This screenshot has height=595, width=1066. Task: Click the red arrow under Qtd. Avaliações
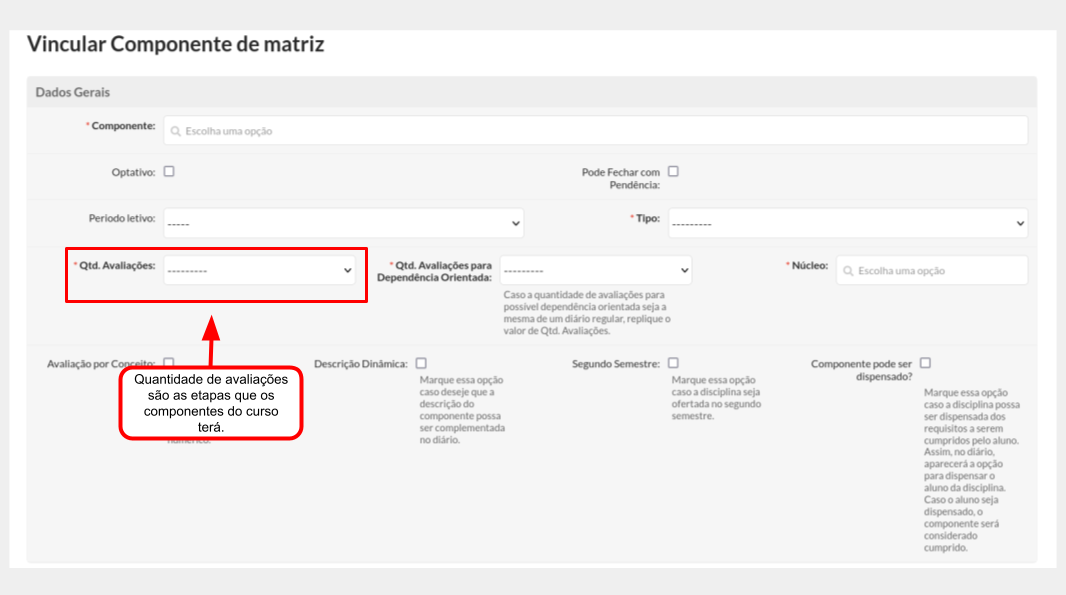(210, 341)
